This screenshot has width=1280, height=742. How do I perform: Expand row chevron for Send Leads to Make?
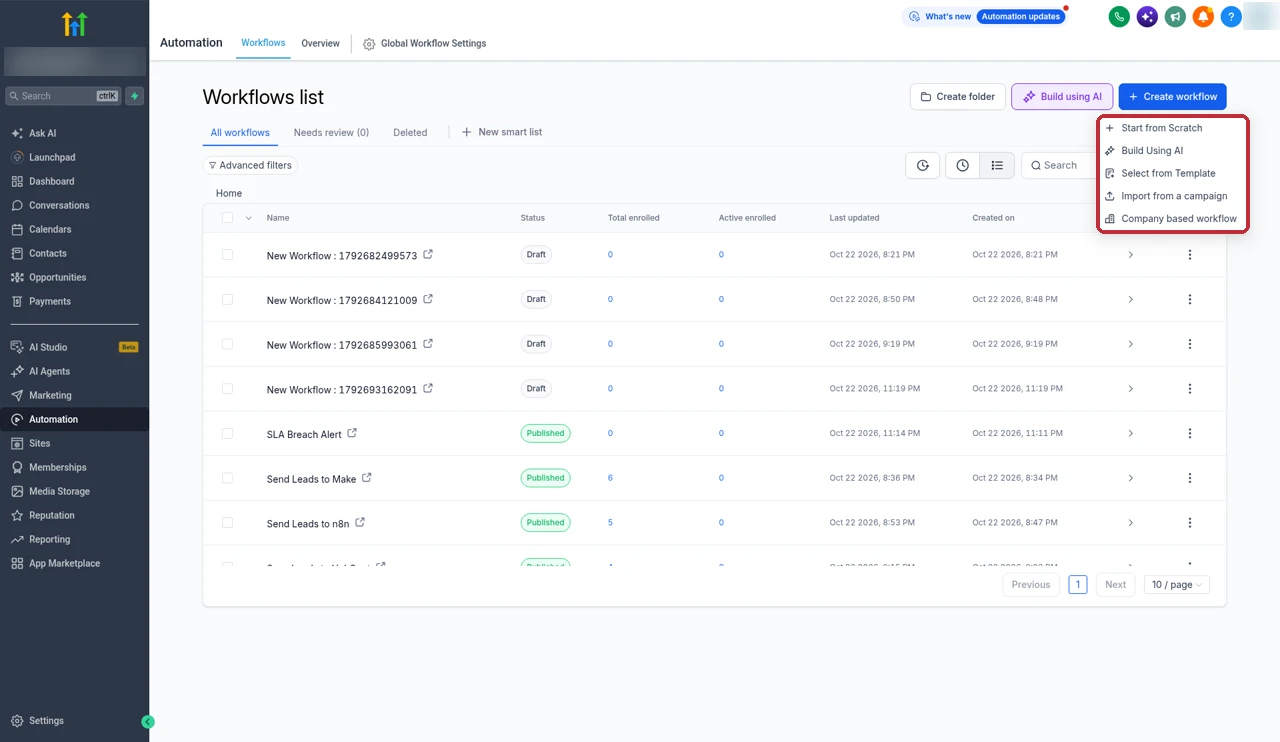pyautogui.click(x=1131, y=478)
